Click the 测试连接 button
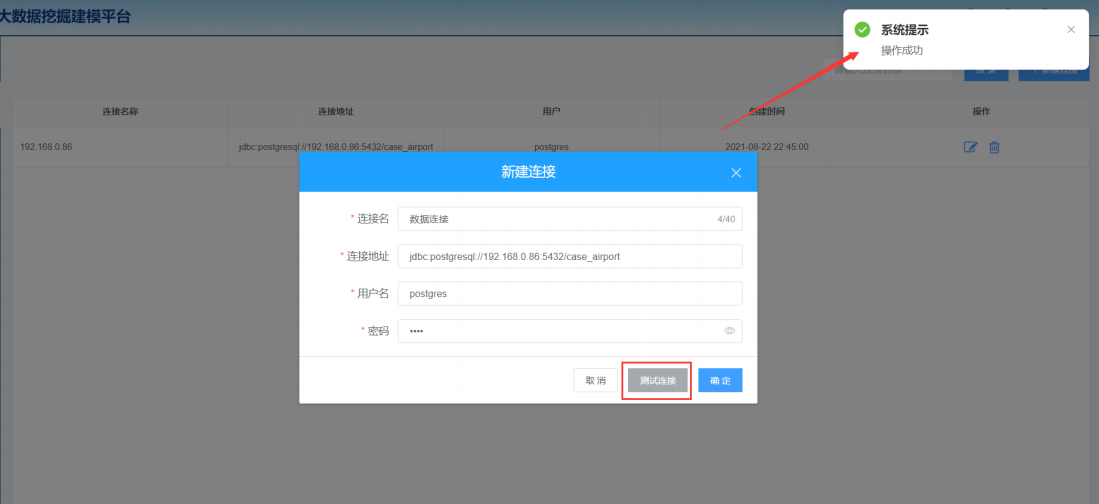This screenshot has width=1099, height=504. [657, 381]
